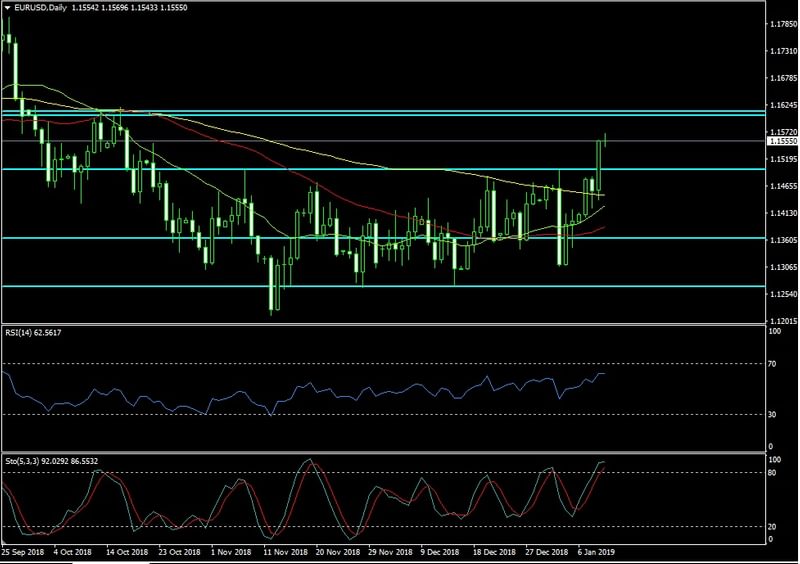Select the 1.13065 price axis label

pyautogui.click(x=781, y=267)
